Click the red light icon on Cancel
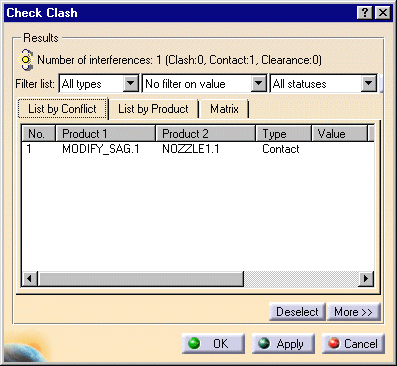Screen dimensions: 397x366 [334, 343]
